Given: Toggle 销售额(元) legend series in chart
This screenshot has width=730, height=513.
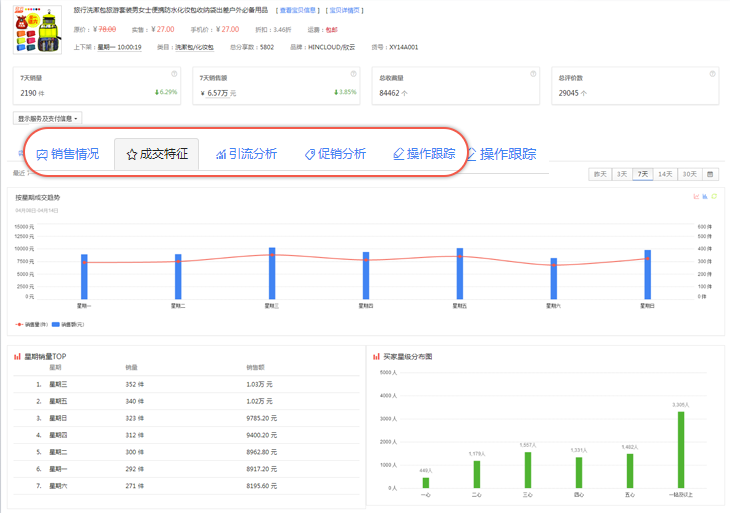Looking at the screenshot, I should [x=68, y=325].
